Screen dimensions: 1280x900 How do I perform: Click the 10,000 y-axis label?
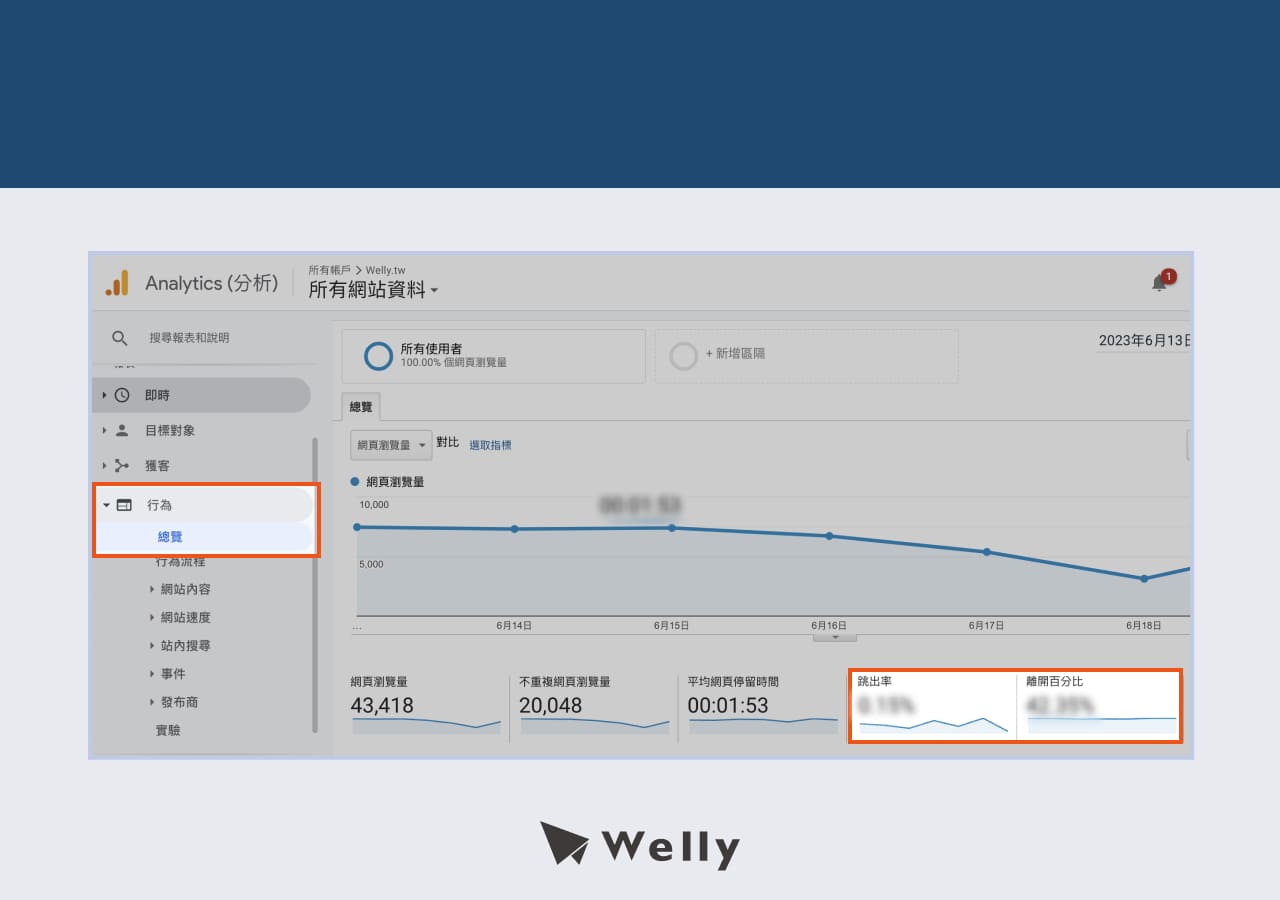(375, 505)
